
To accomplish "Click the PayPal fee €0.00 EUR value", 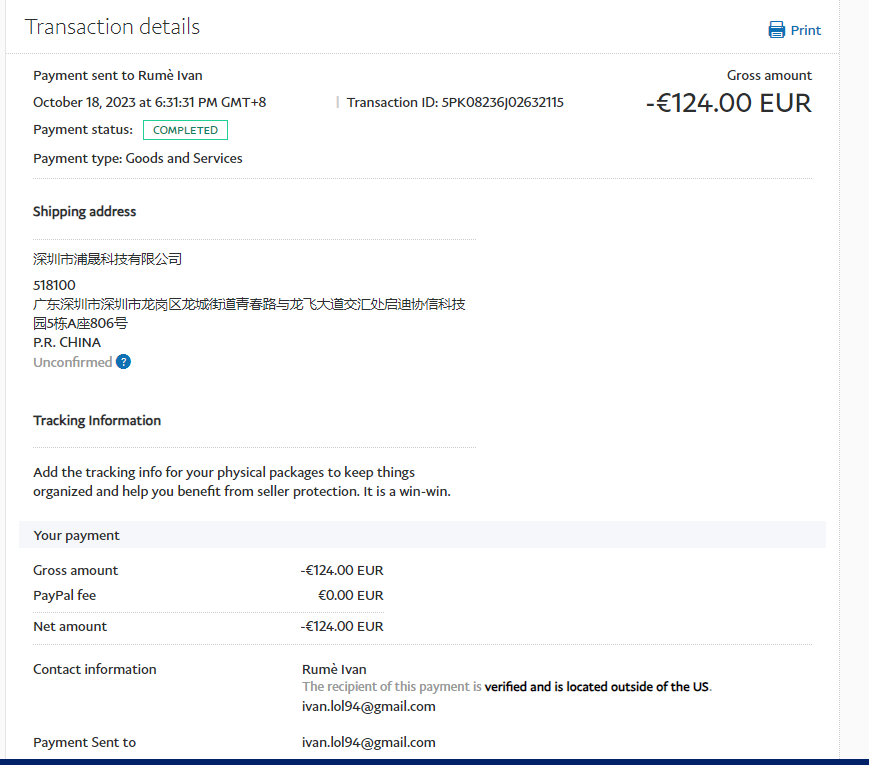I will point(350,595).
